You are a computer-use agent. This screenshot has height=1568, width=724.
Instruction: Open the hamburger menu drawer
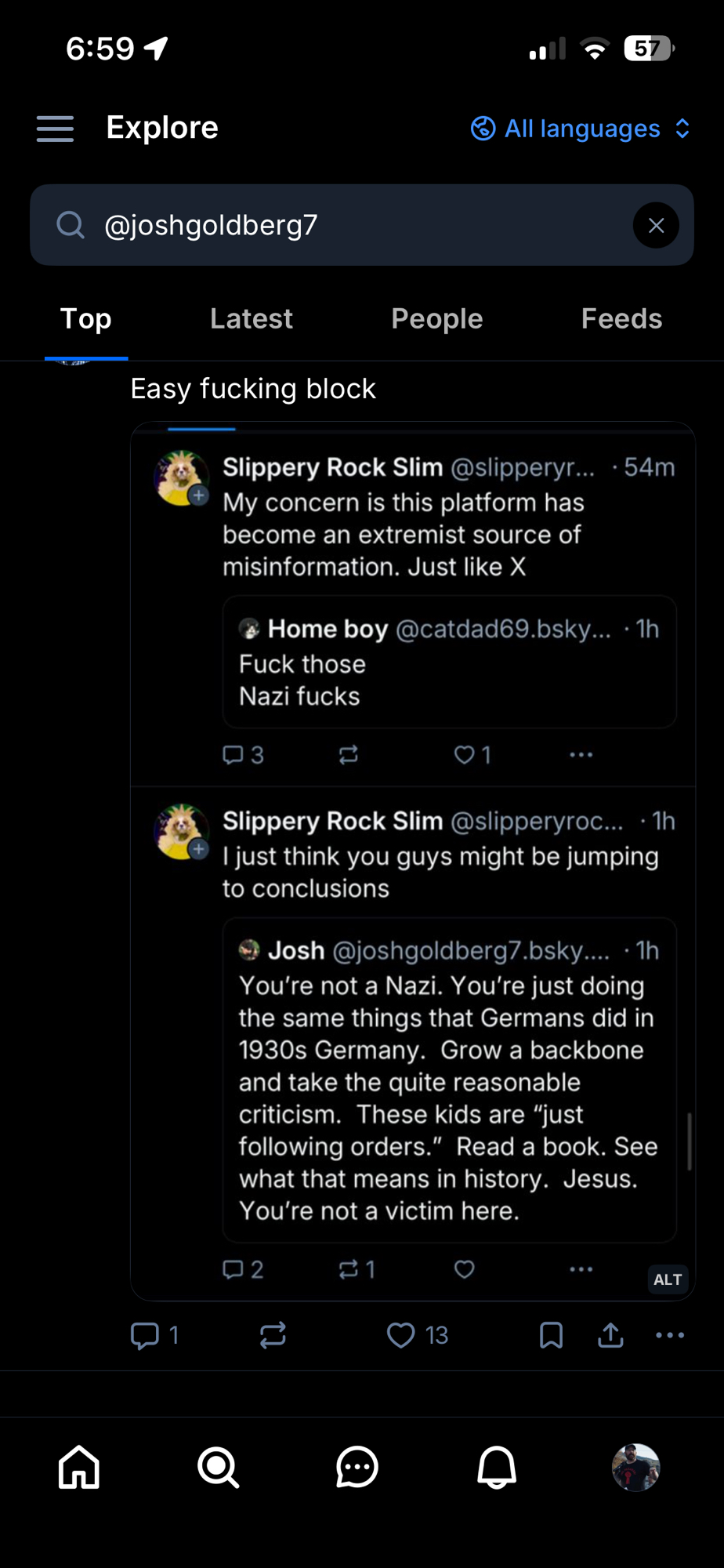point(55,129)
